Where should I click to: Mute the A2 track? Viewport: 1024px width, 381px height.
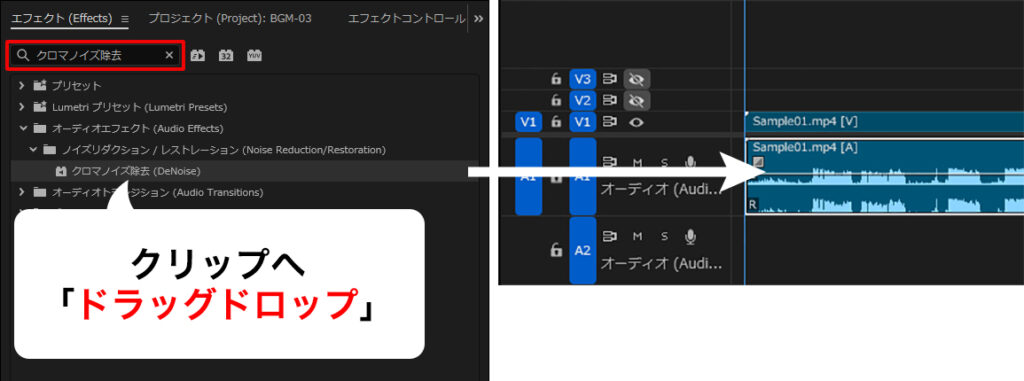pyautogui.click(x=638, y=236)
